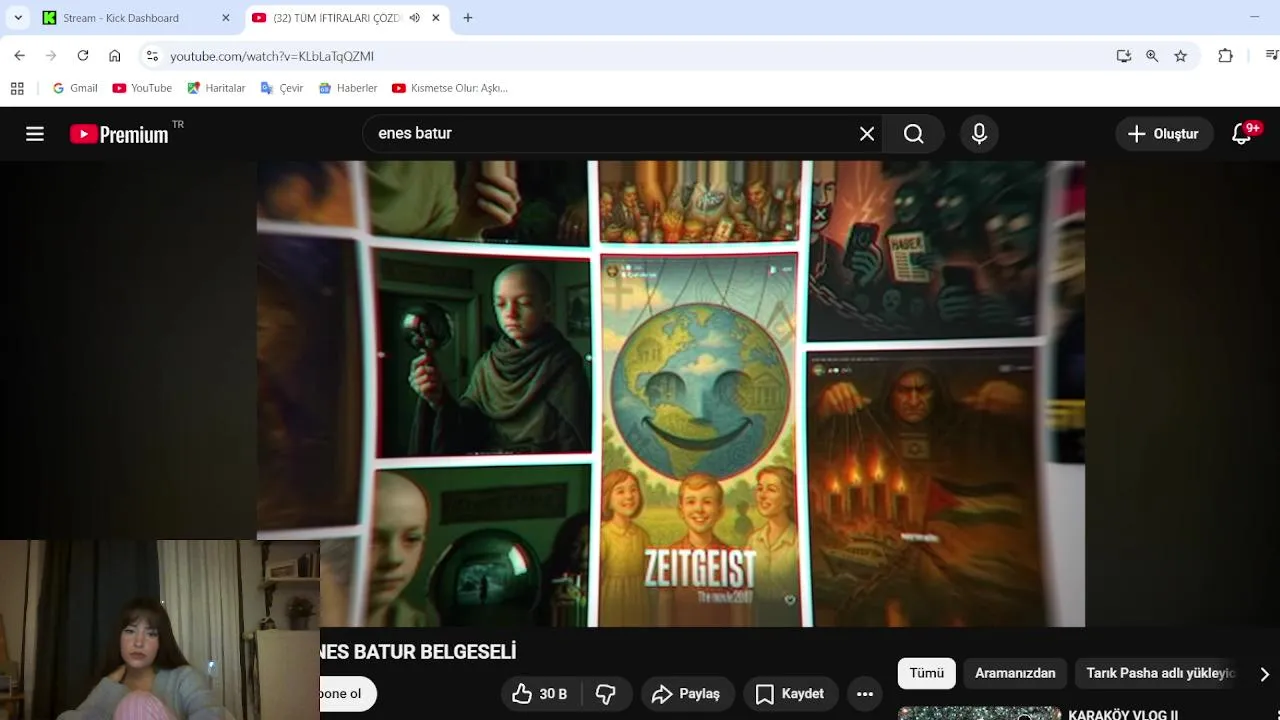This screenshot has height=720, width=1280.
Task: Click the video player area
Action: coord(671,394)
